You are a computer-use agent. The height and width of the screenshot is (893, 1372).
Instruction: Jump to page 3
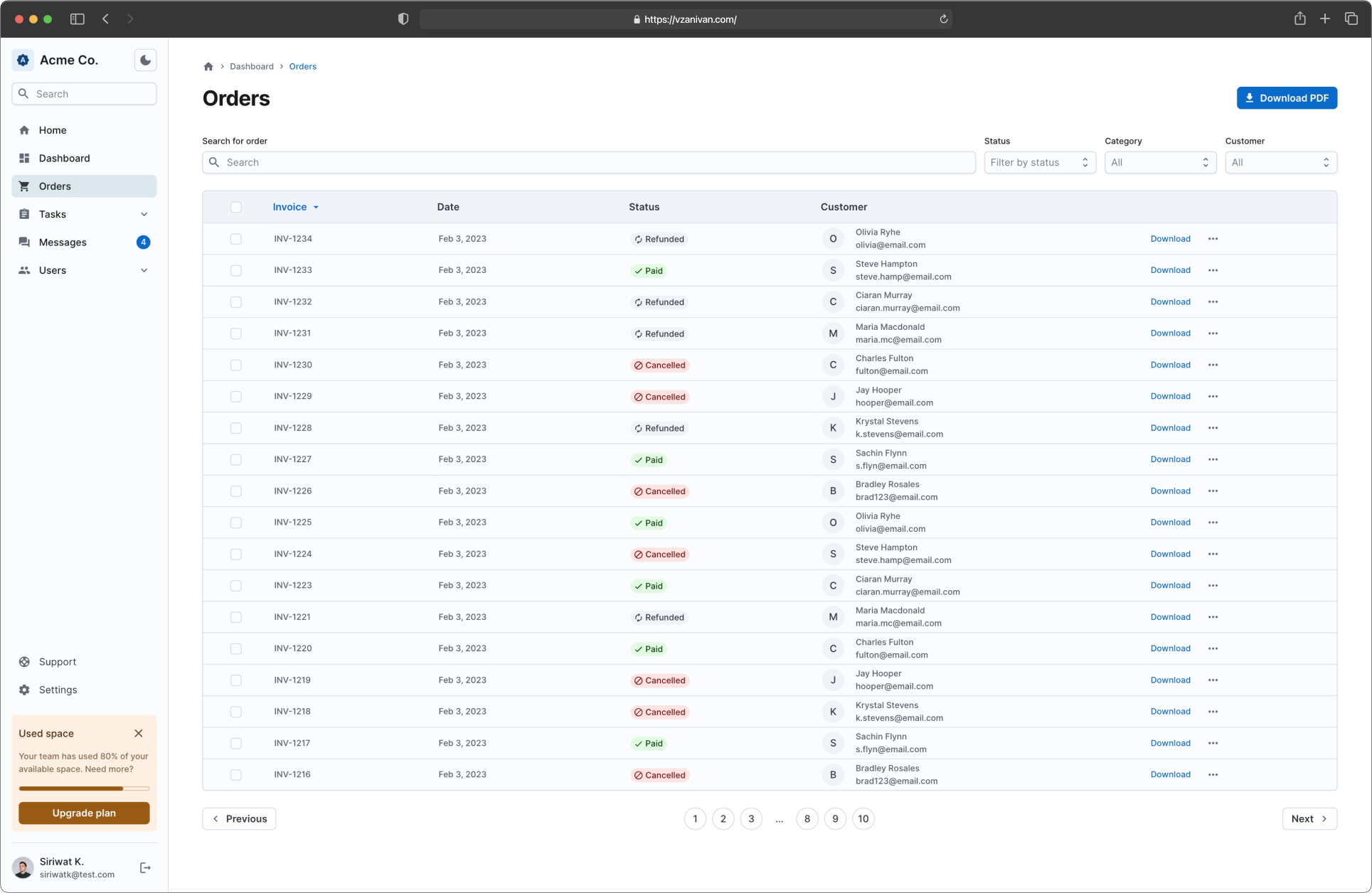coord(751,819)
